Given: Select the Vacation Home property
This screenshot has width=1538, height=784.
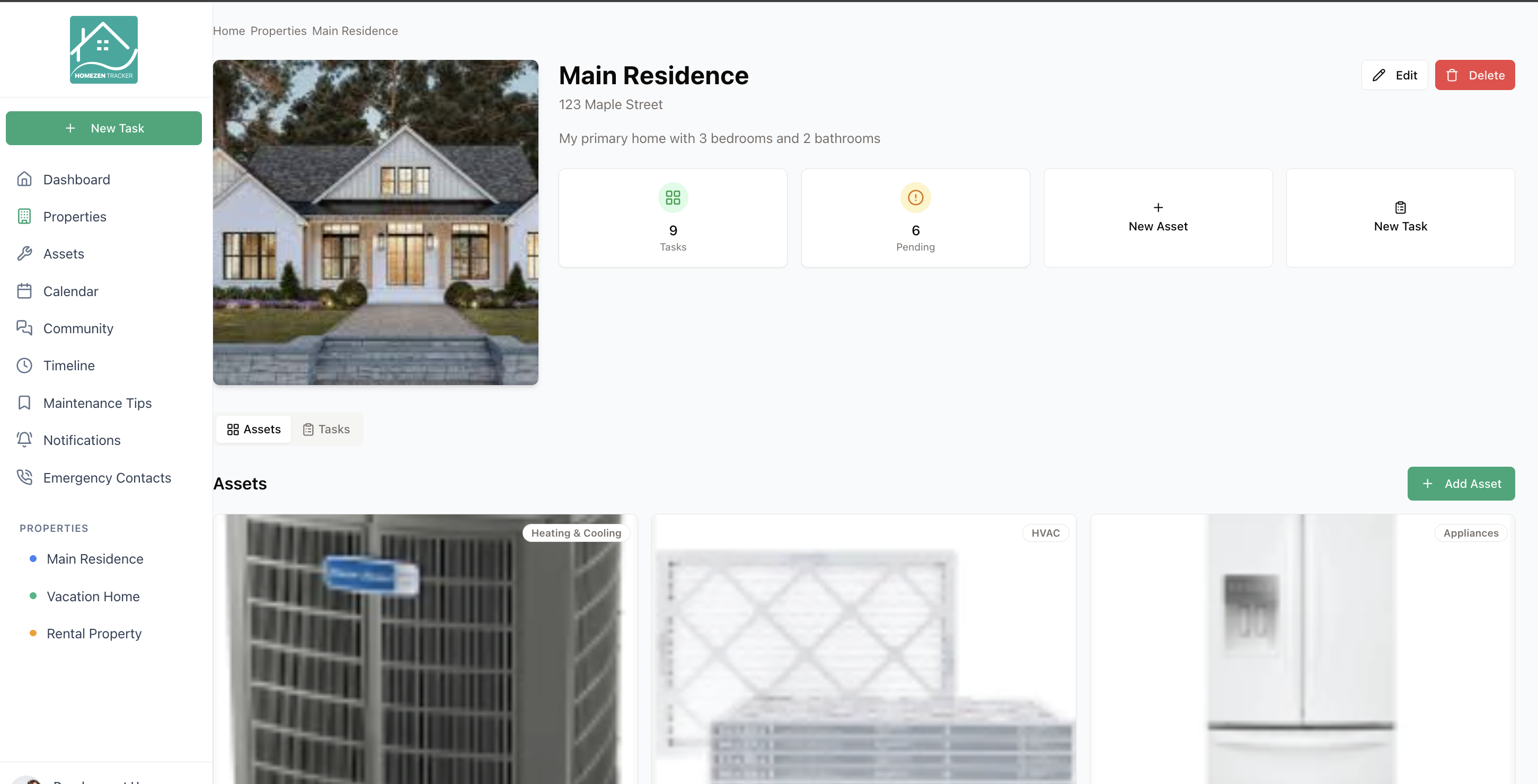Looking at the screenshot, I should (93, 596).
